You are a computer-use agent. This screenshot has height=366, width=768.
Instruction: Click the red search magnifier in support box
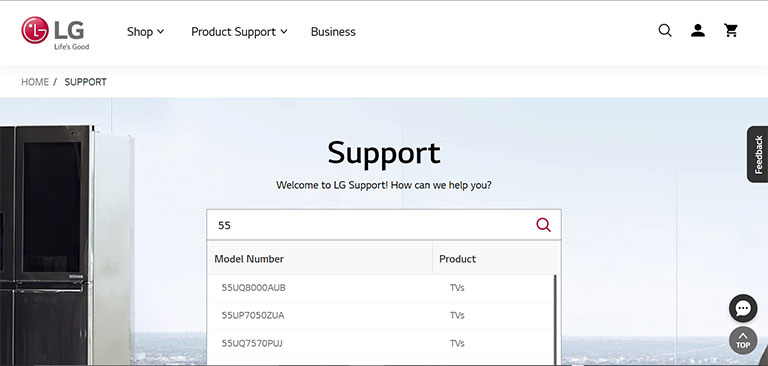543,225
